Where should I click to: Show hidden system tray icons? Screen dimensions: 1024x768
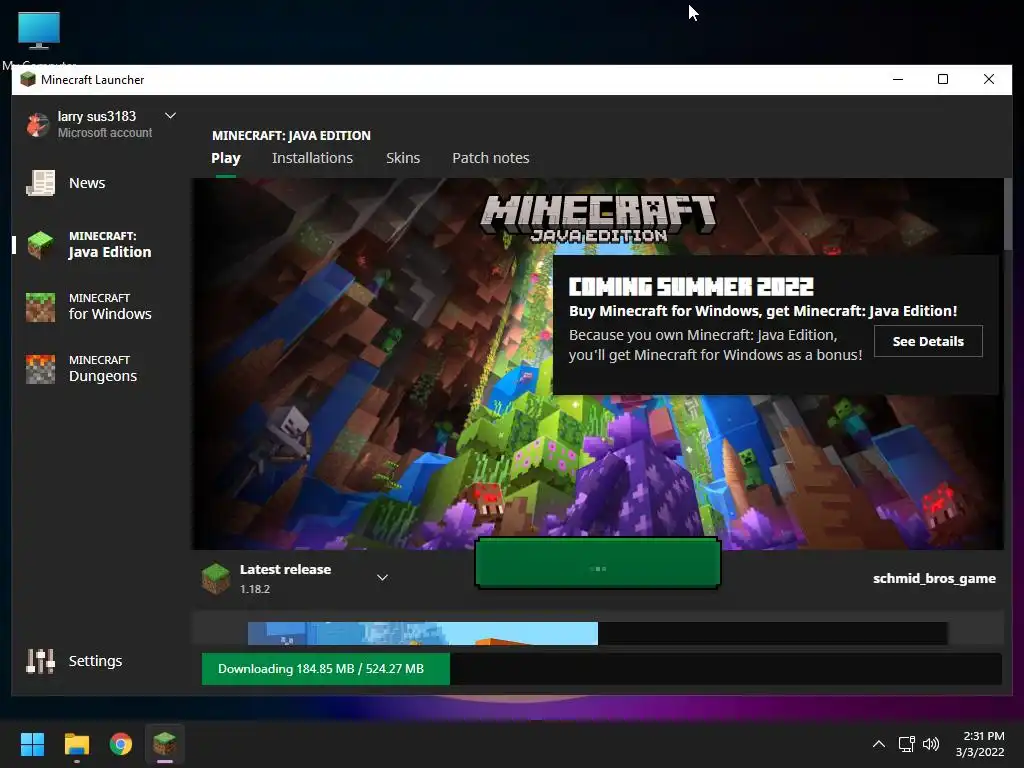pos(879,744)
